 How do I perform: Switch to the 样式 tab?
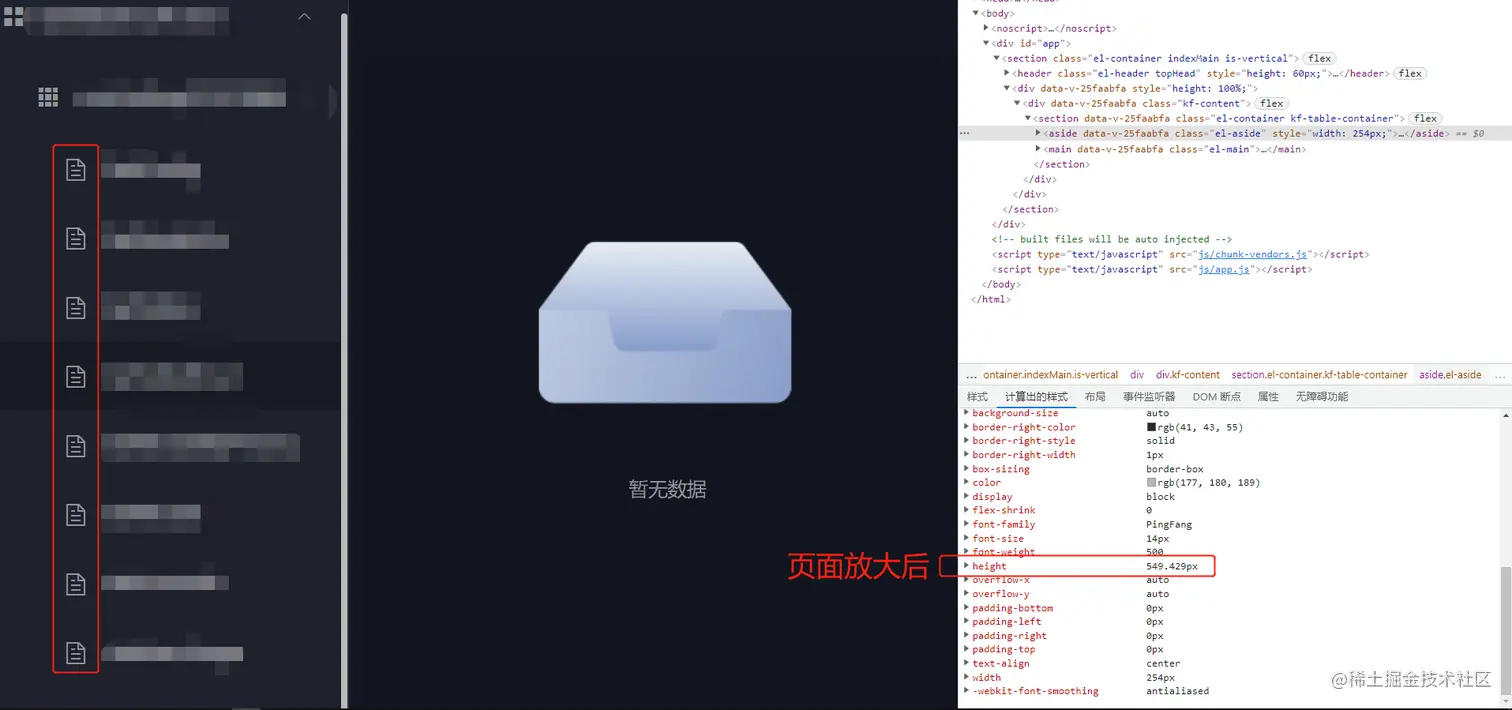977,397
